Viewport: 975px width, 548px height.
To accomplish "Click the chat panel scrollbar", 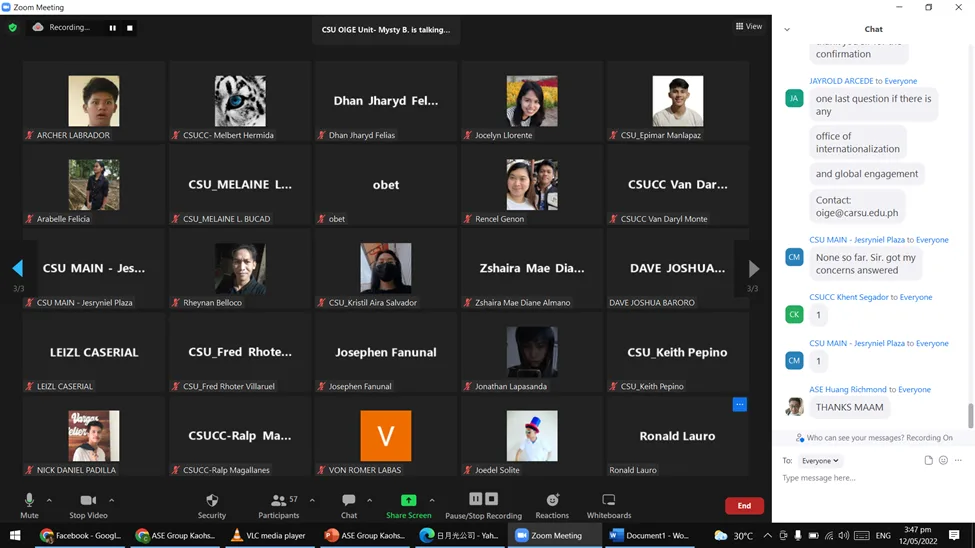I will coord(970,415).
